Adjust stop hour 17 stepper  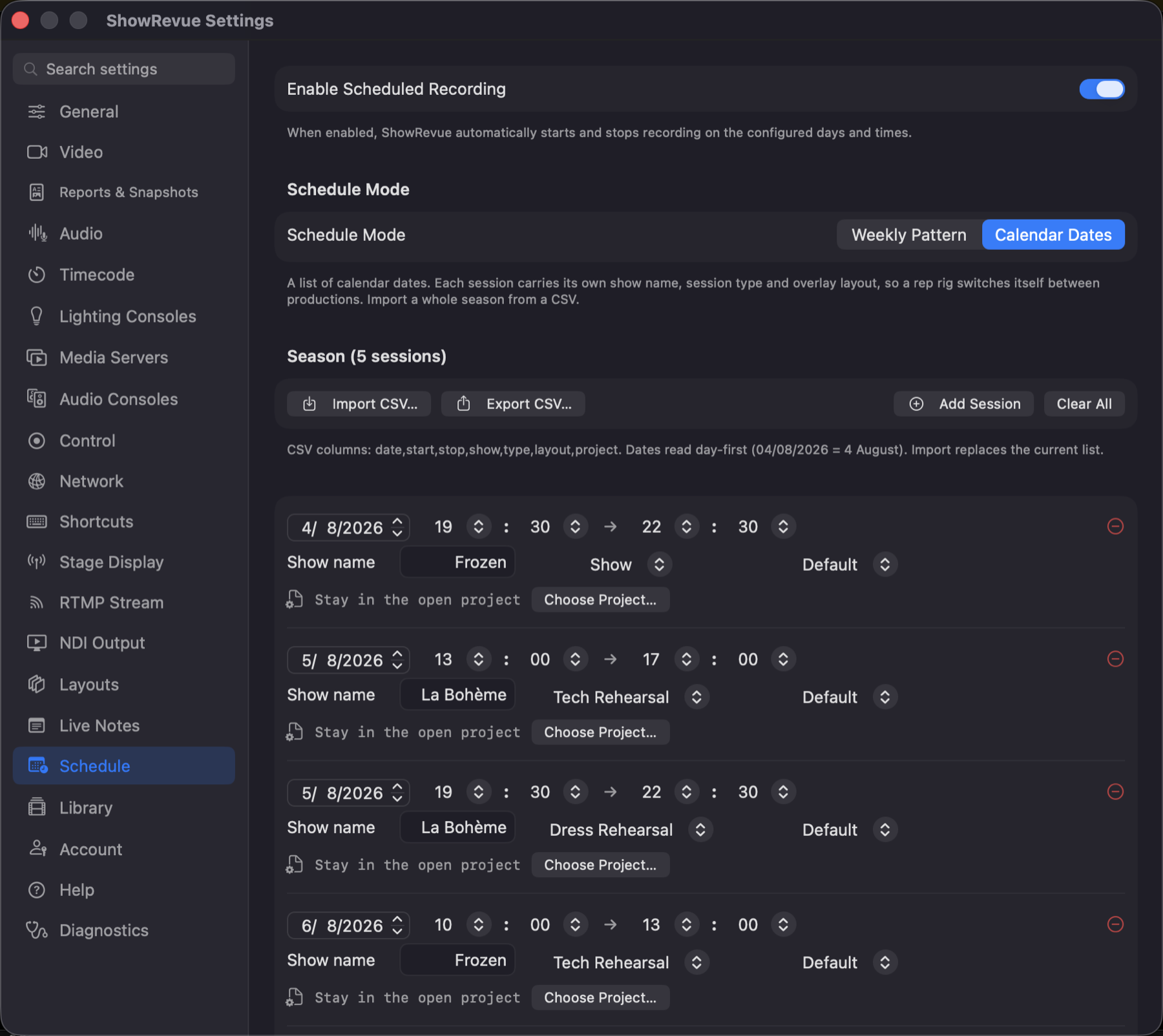tap(686, 659)
